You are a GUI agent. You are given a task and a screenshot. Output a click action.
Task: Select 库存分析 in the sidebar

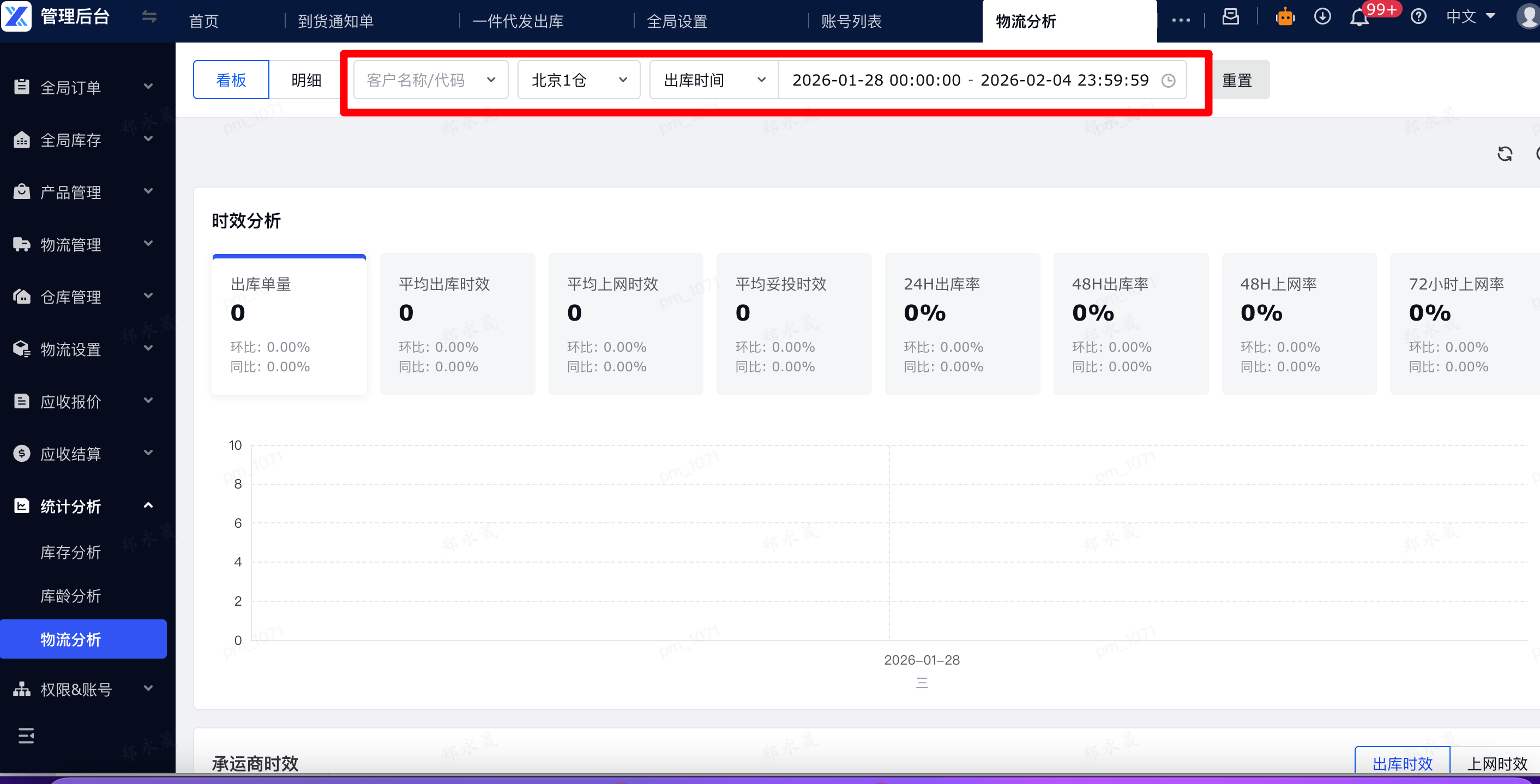pyautogui.click(x=70, y=552)
